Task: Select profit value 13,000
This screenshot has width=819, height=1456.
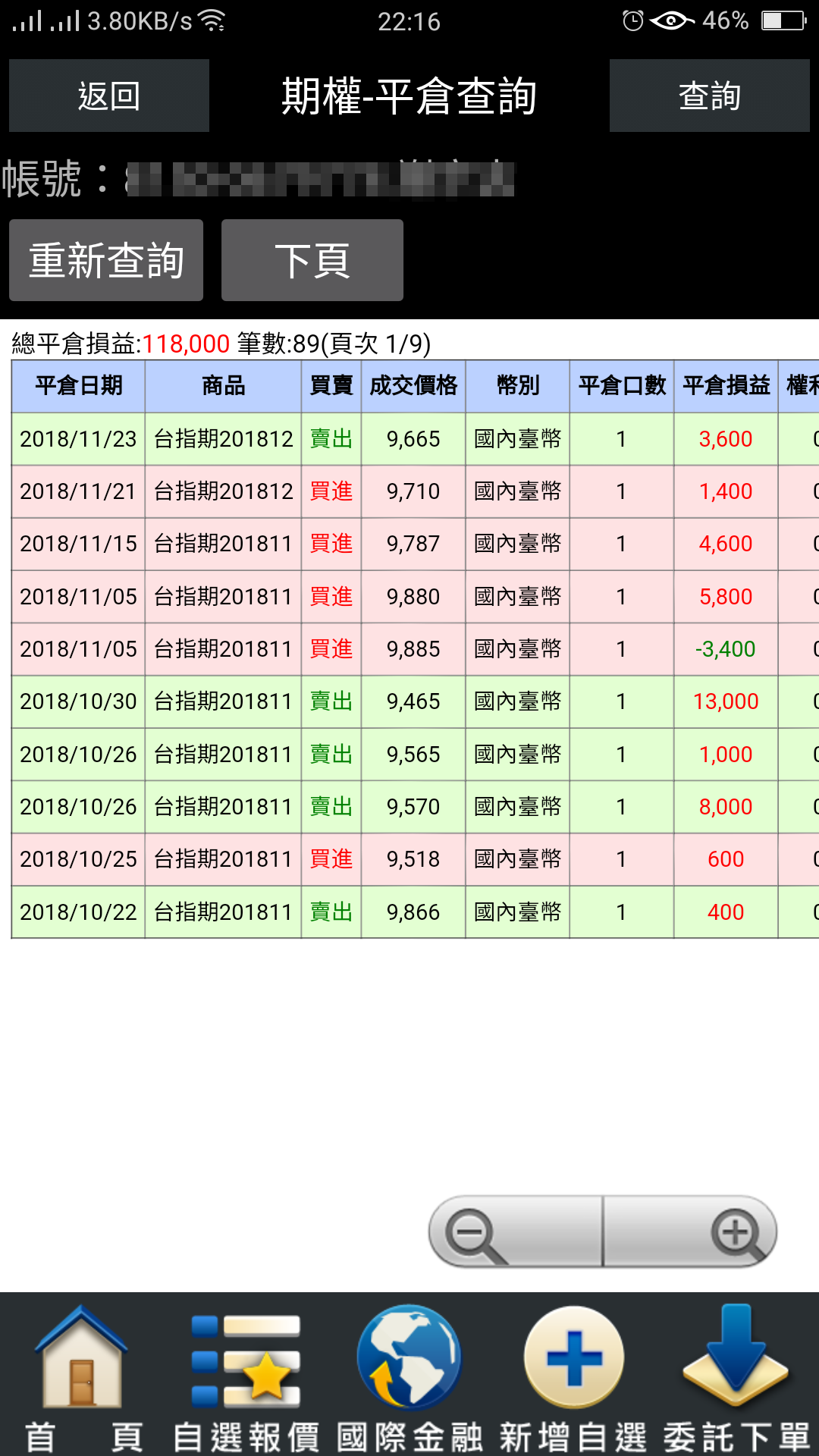Action: 726,701
